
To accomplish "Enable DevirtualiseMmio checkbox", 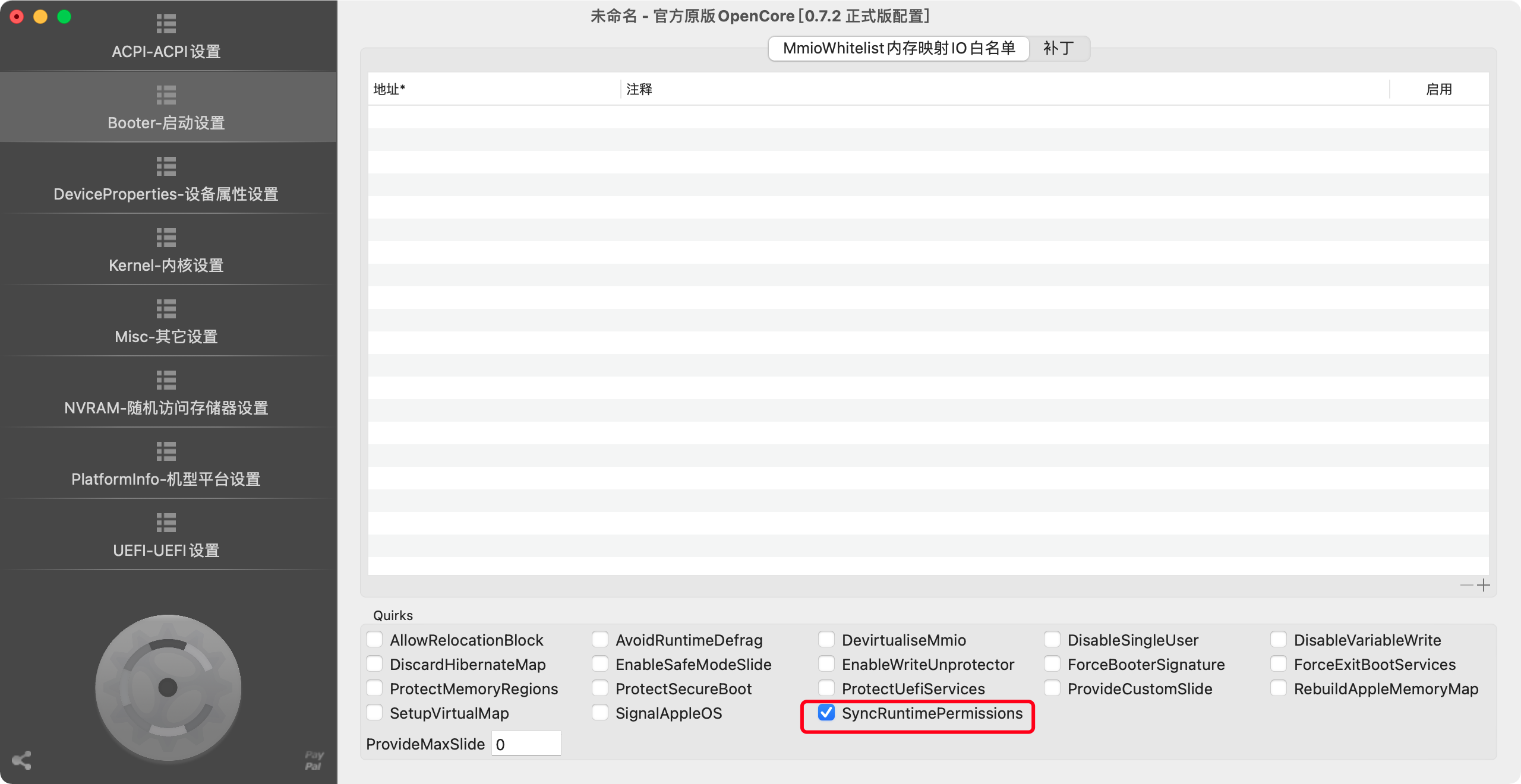I will (x=826, y=640).
